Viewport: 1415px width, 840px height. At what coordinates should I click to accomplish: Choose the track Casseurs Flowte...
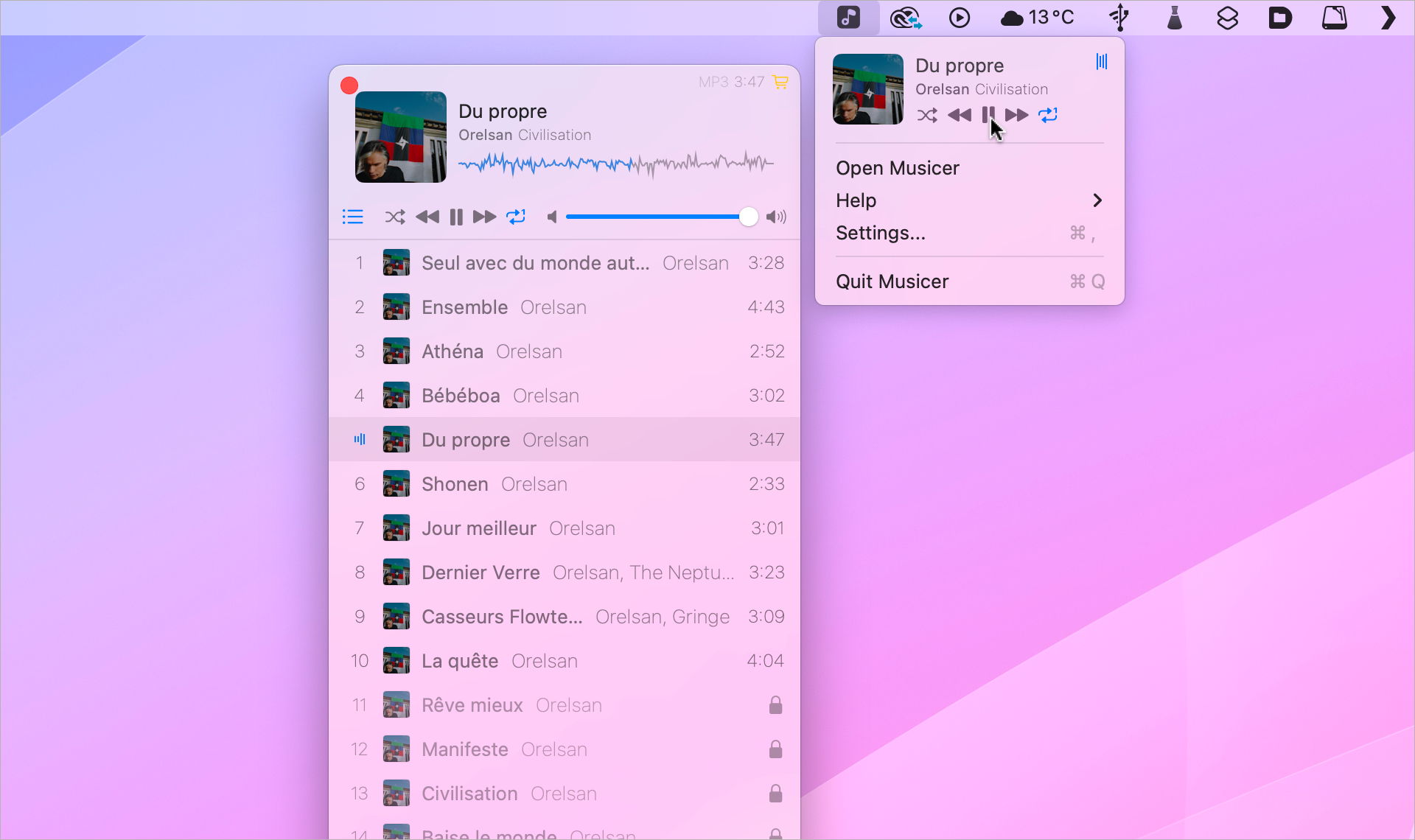click(x=565, y=617)
